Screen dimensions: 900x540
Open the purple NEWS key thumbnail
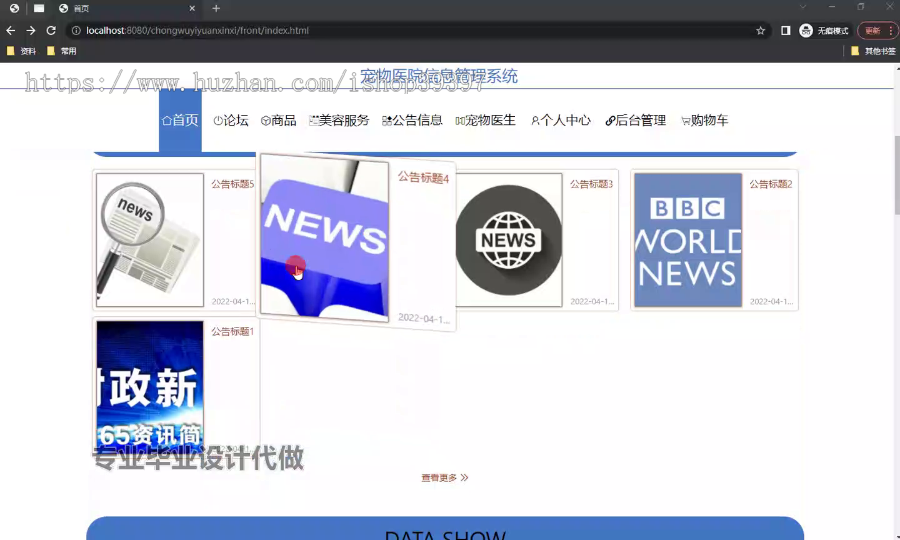tap(324, 237)
